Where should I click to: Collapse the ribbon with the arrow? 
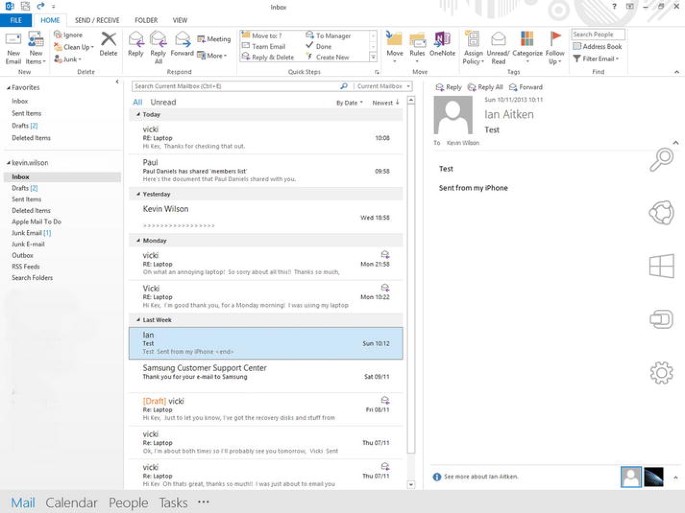[x=677, y=72]
